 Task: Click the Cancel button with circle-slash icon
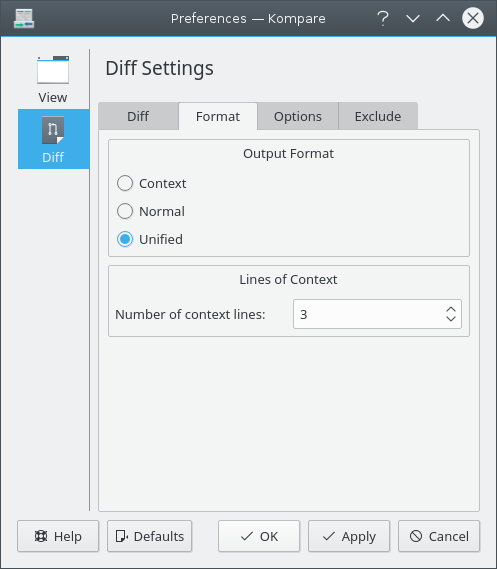[x=439, y=536]
